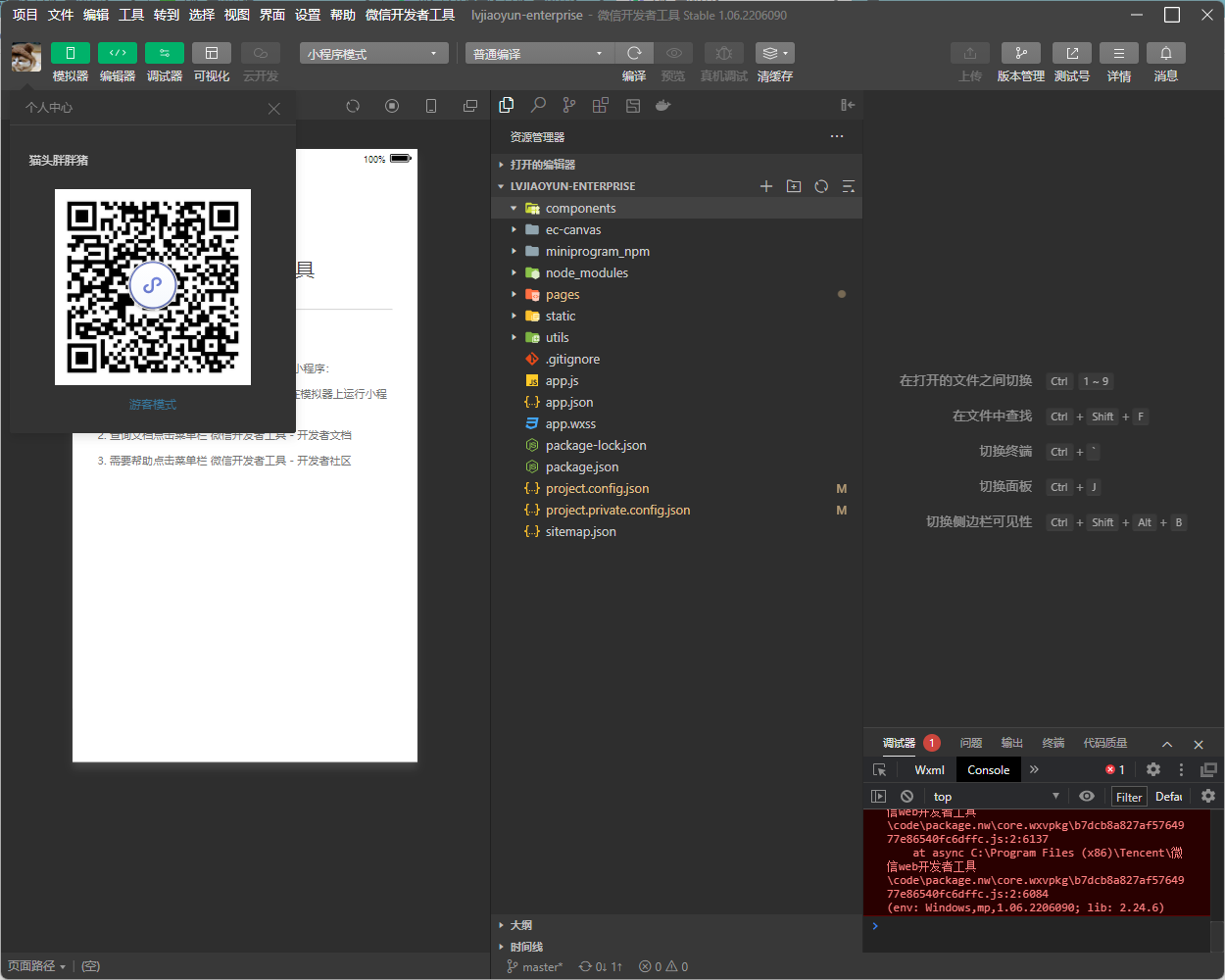The image size is (1225, 980).
Task: Click the 游客模式 link
Action: pos(153,404)
